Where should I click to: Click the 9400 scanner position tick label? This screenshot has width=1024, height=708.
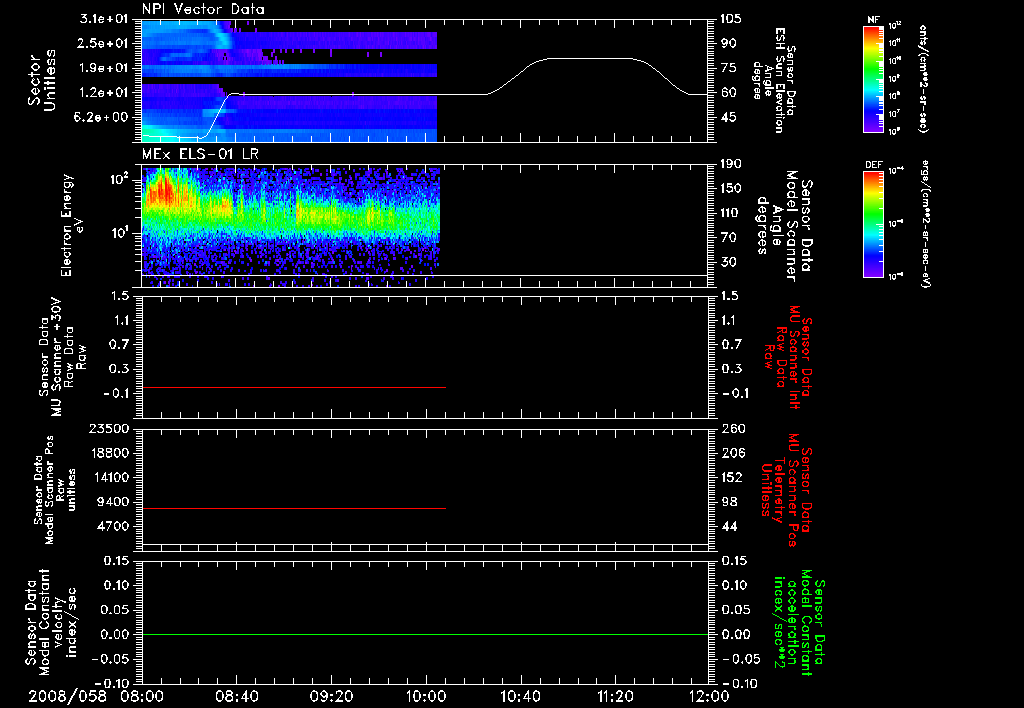[x=112, y=502]
